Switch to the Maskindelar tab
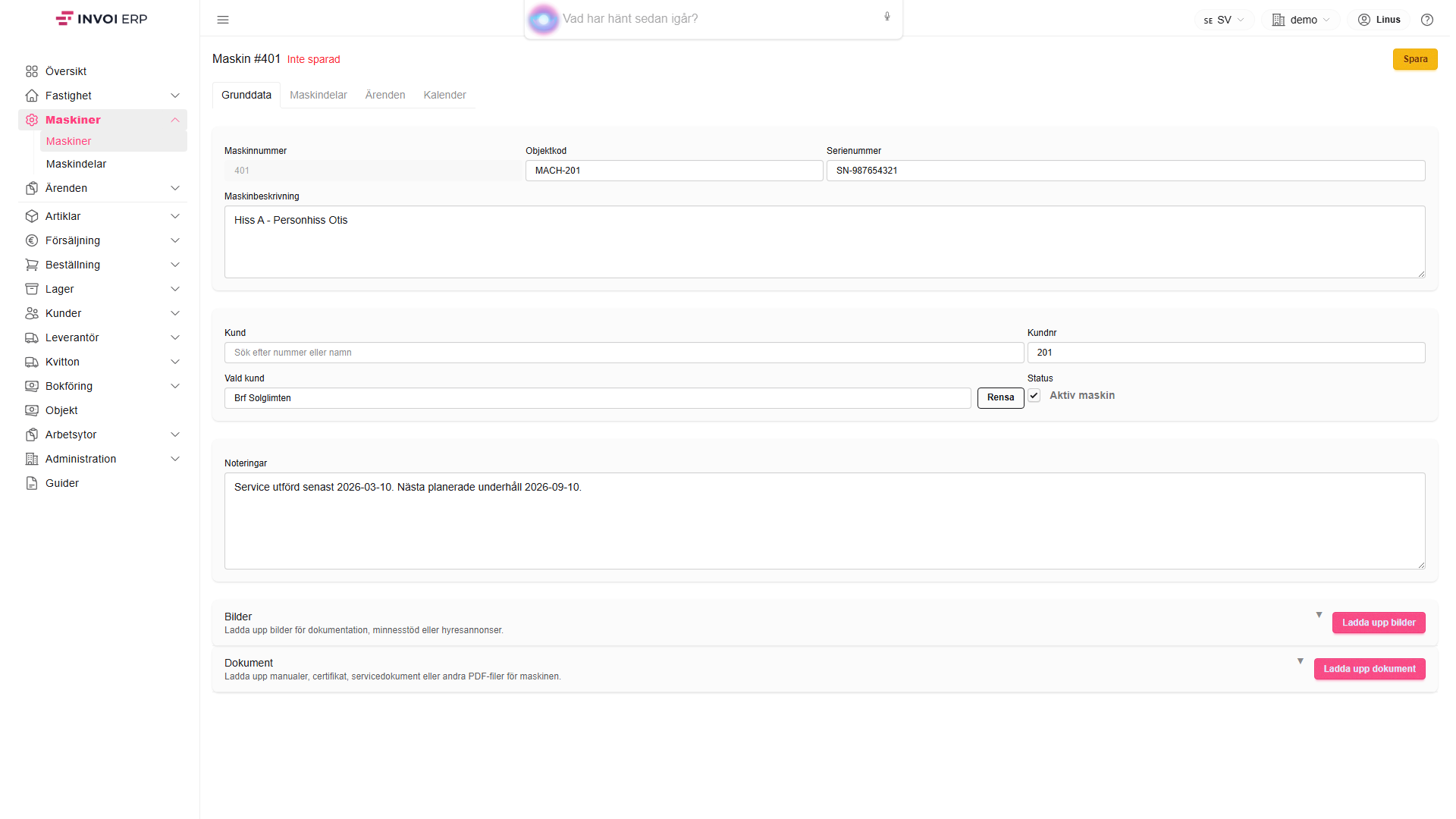The height and width of the screenshot is (819, 1456). click(318, 95)
